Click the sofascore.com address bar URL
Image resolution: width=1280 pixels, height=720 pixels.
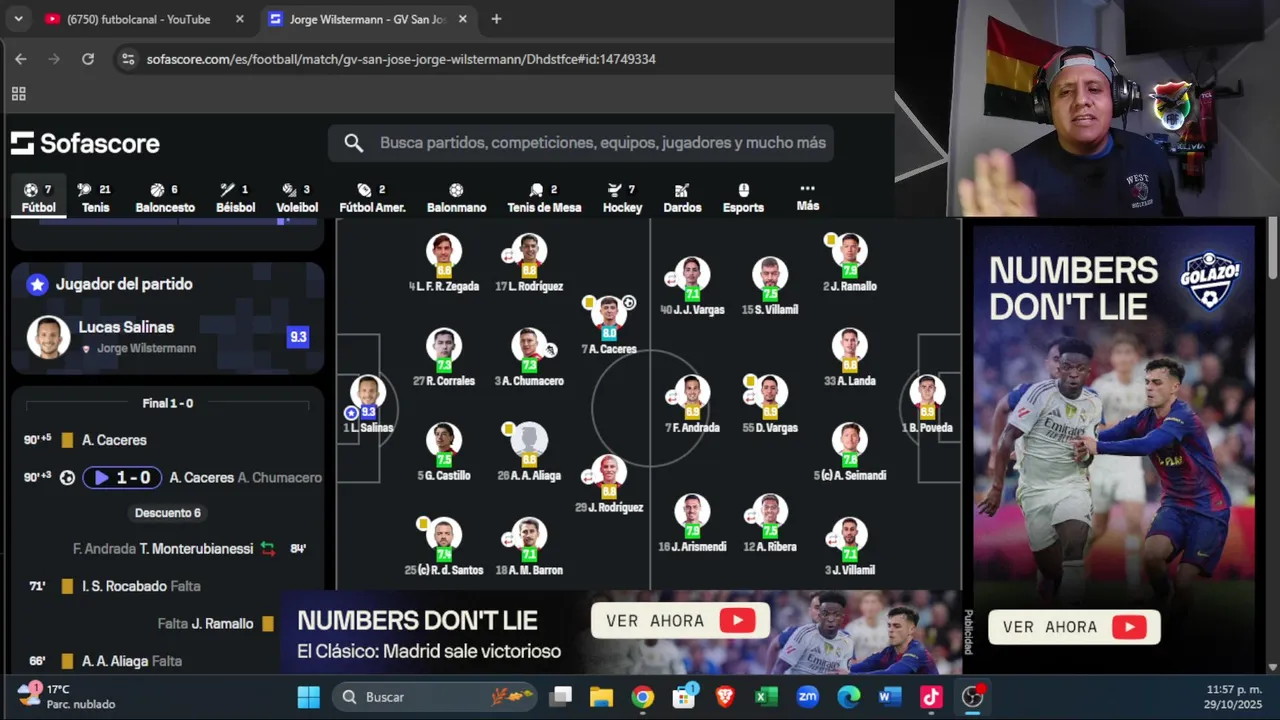pyautogui.click(x=401, y=59)
